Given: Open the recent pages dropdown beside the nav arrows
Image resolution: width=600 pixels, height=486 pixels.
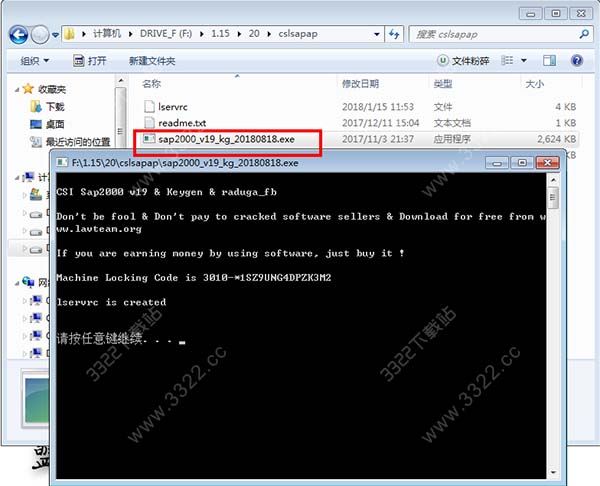Looking at the screenshot, I should pyautogui.click(x=55, y=35).
